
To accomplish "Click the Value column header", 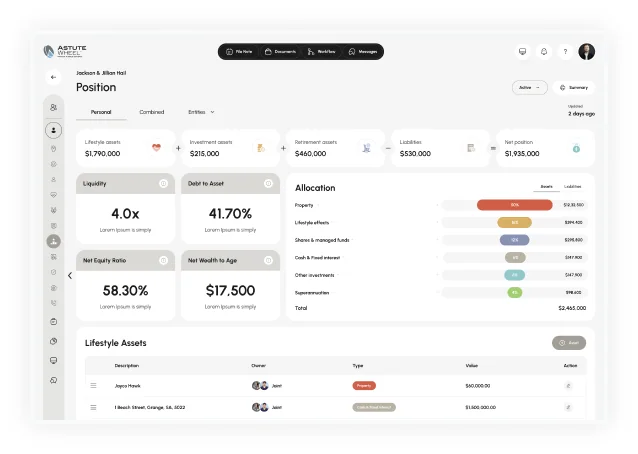I will [472, 365].
